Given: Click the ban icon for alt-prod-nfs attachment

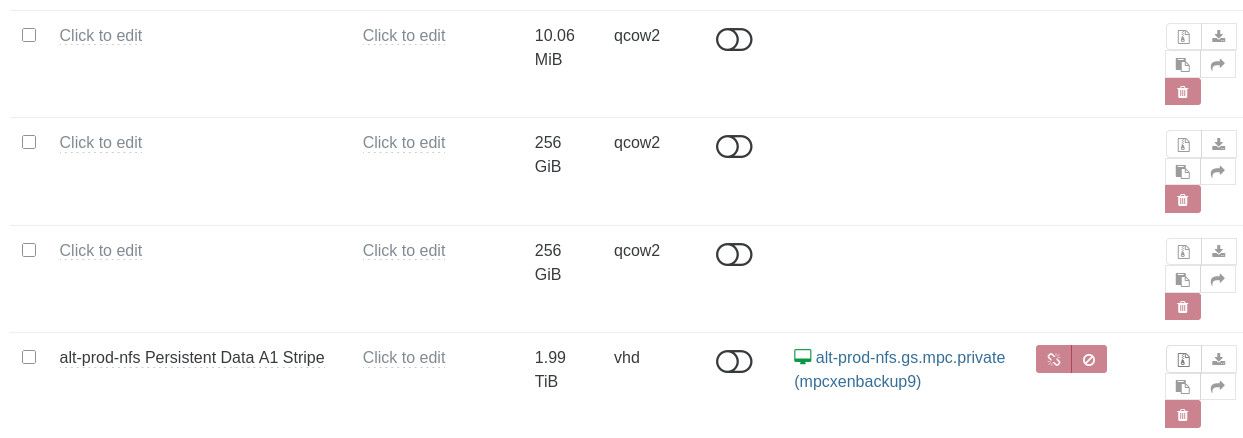Looking at the screenshot, I should tap(1089, 359).
